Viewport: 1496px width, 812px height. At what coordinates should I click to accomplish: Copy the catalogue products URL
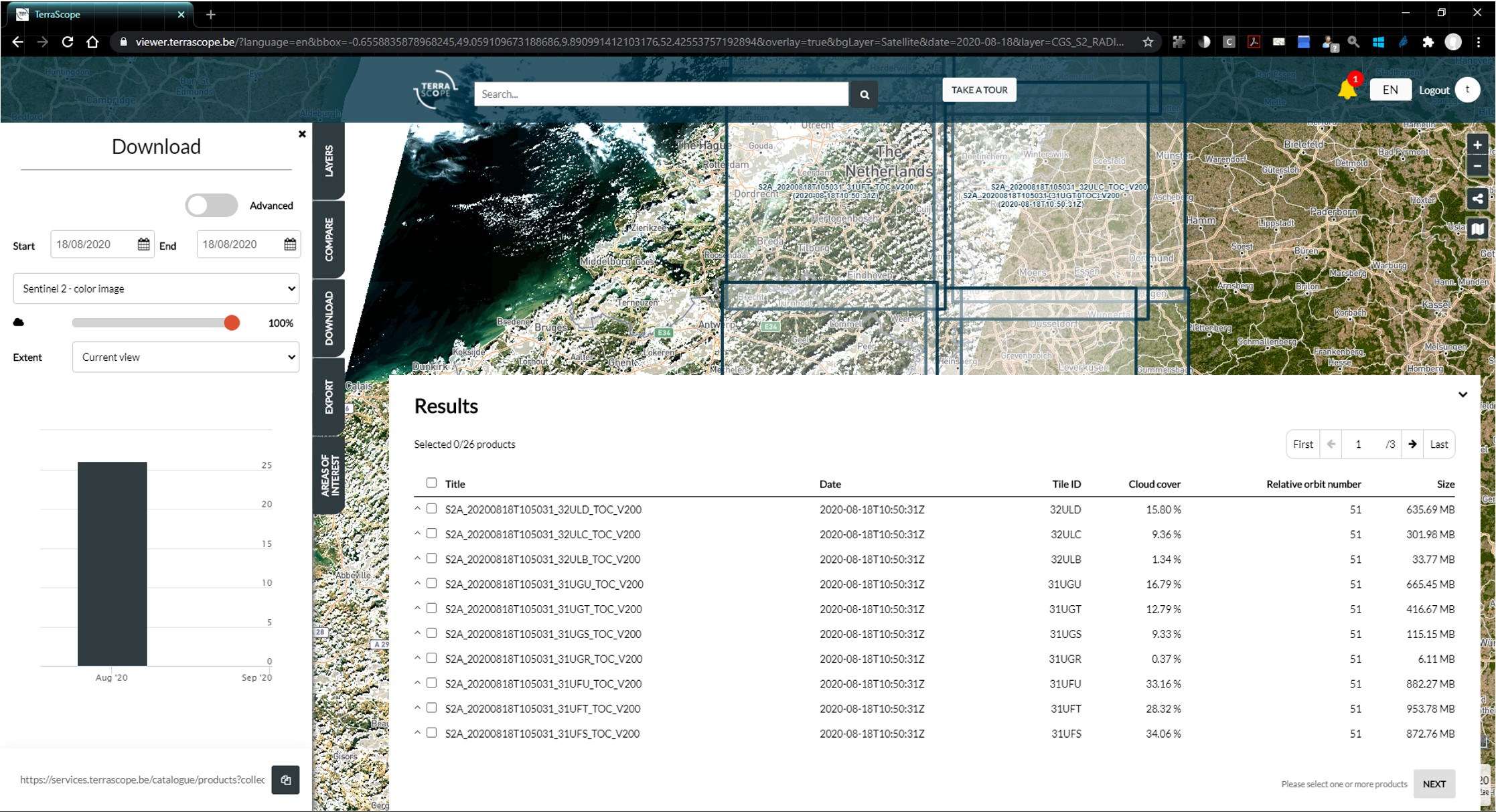pyautogui.click(x=285, y=780)
